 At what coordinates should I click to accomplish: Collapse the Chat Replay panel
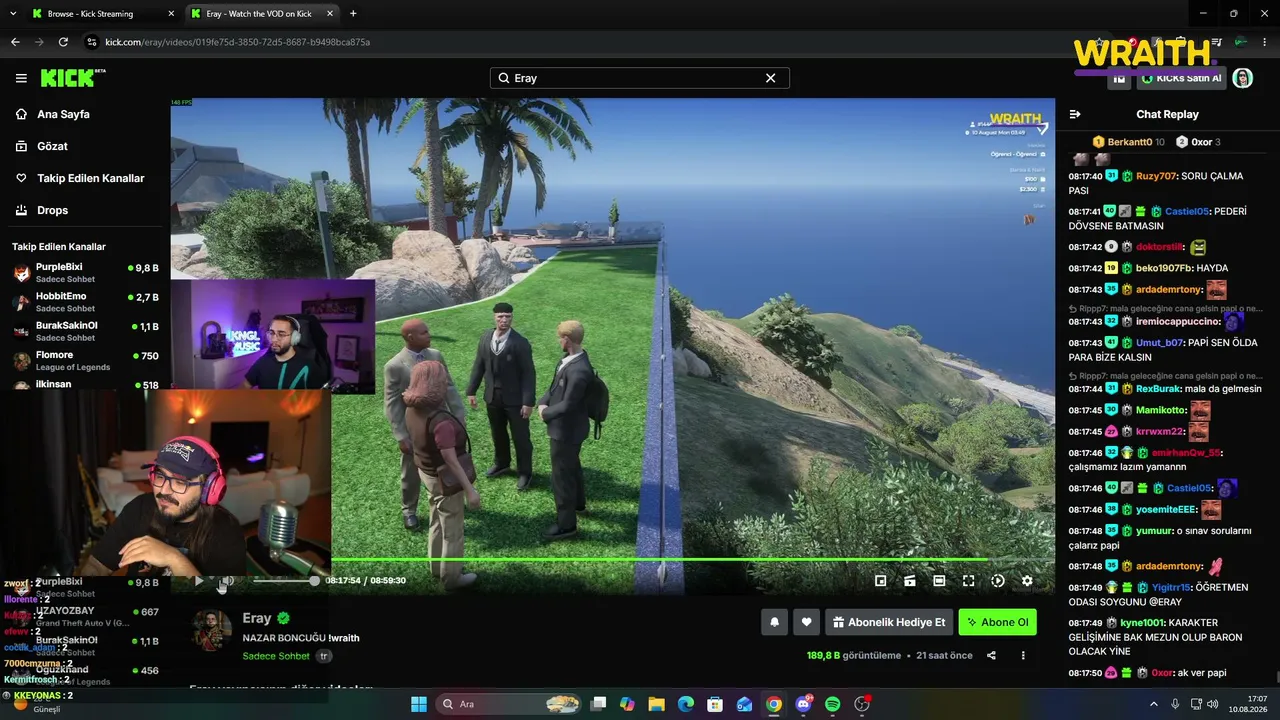1075,114
